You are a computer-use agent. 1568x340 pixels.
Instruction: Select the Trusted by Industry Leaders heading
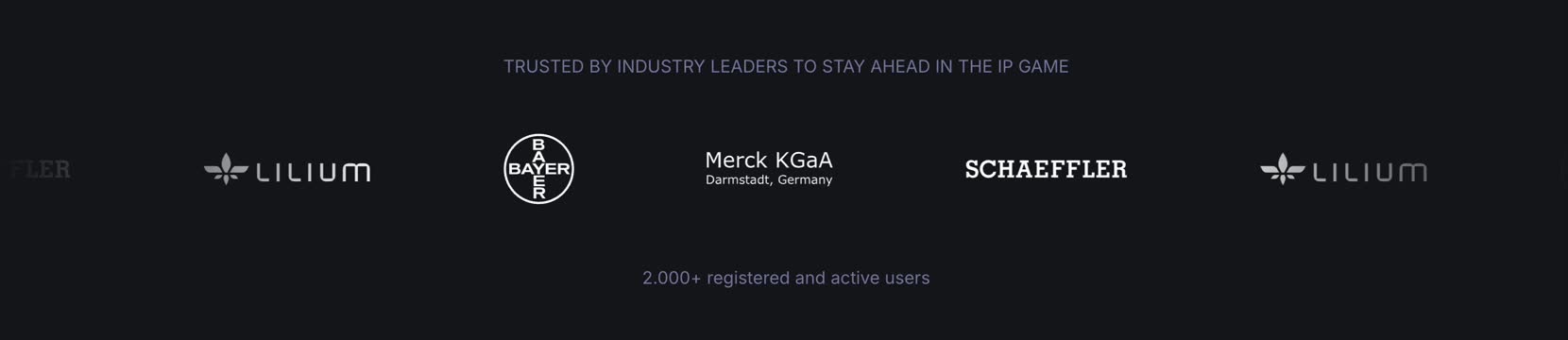click(x=786, y=66)
